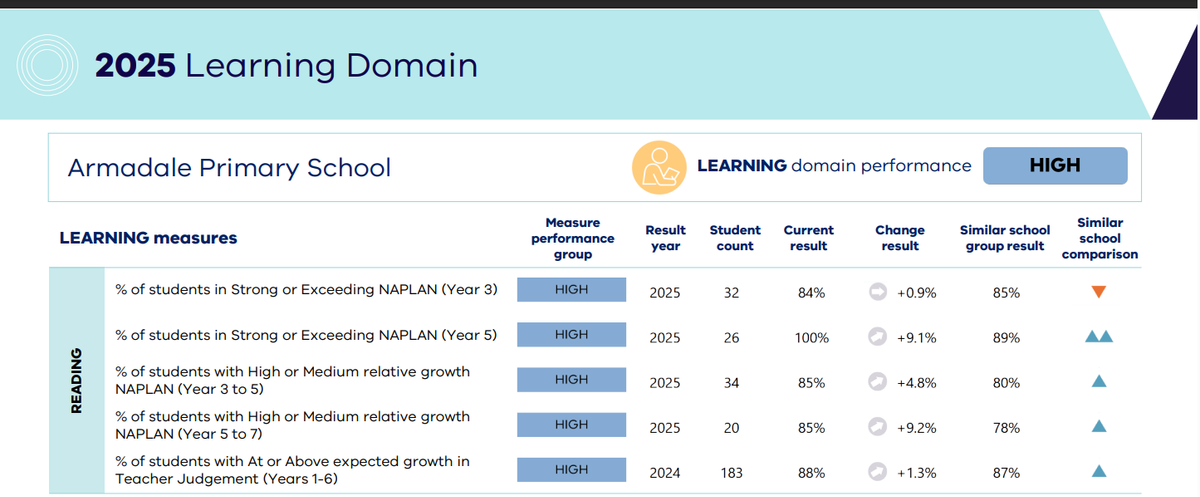Screen dimensions: 1200x497
Task: Select the Measure performance group column header
Action: click(572, 238)
